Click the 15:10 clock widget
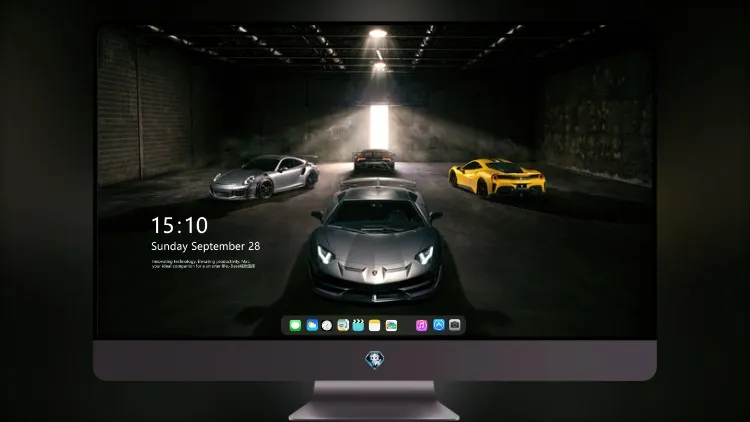750x422 pixels. coord(180,225)
